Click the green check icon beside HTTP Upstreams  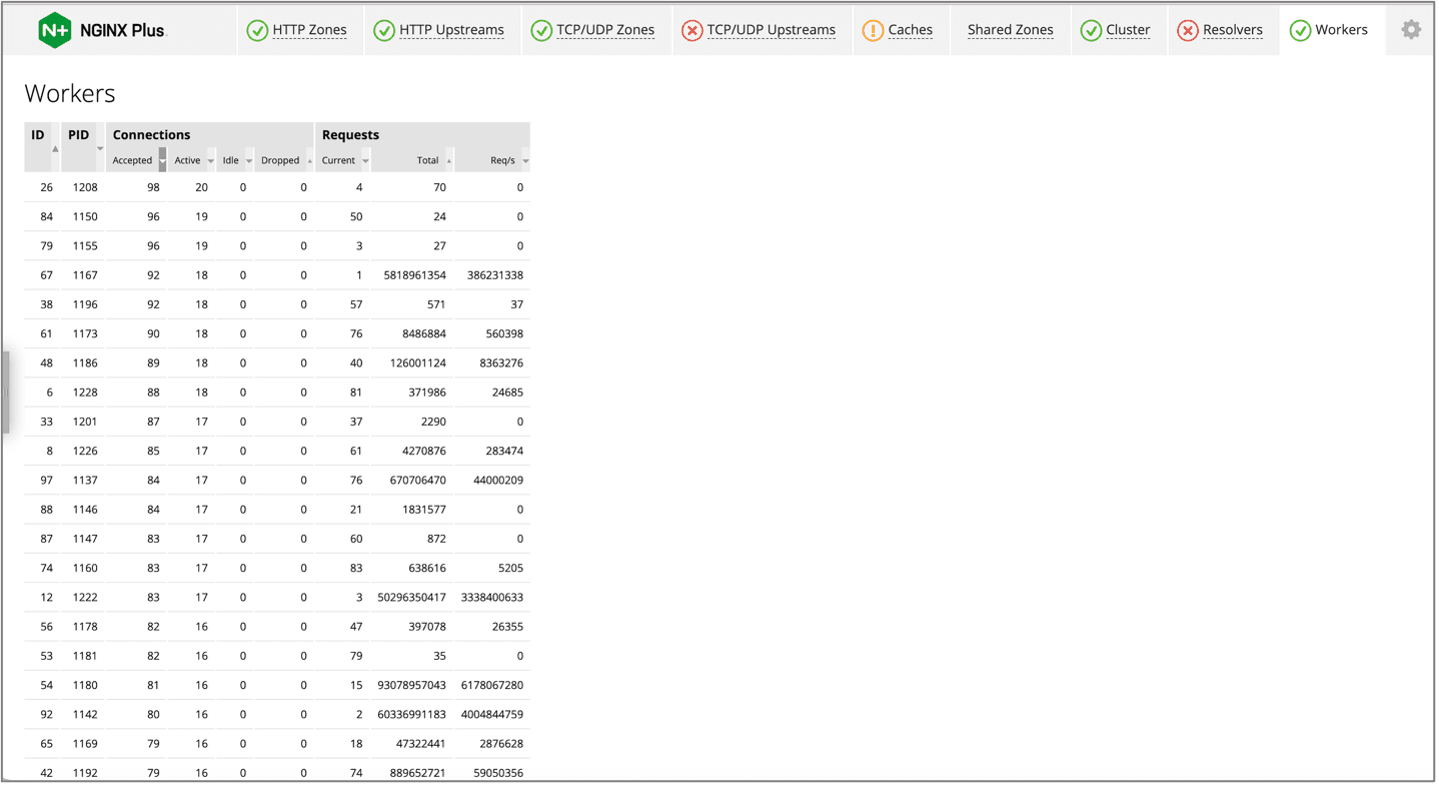pyautogui.click(x=384, y=30)
